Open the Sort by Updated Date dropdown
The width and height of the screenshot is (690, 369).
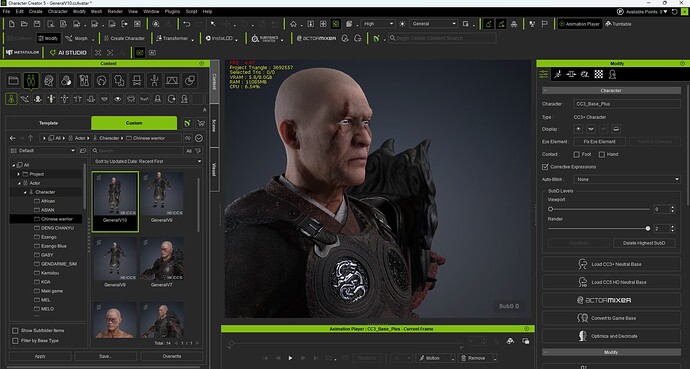click(147, 161)
